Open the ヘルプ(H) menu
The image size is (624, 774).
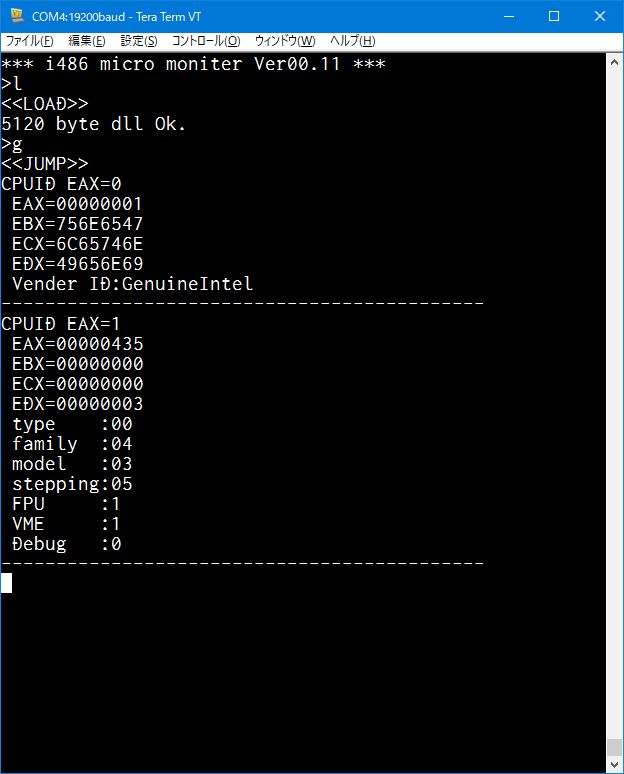[x=352, y=41]
